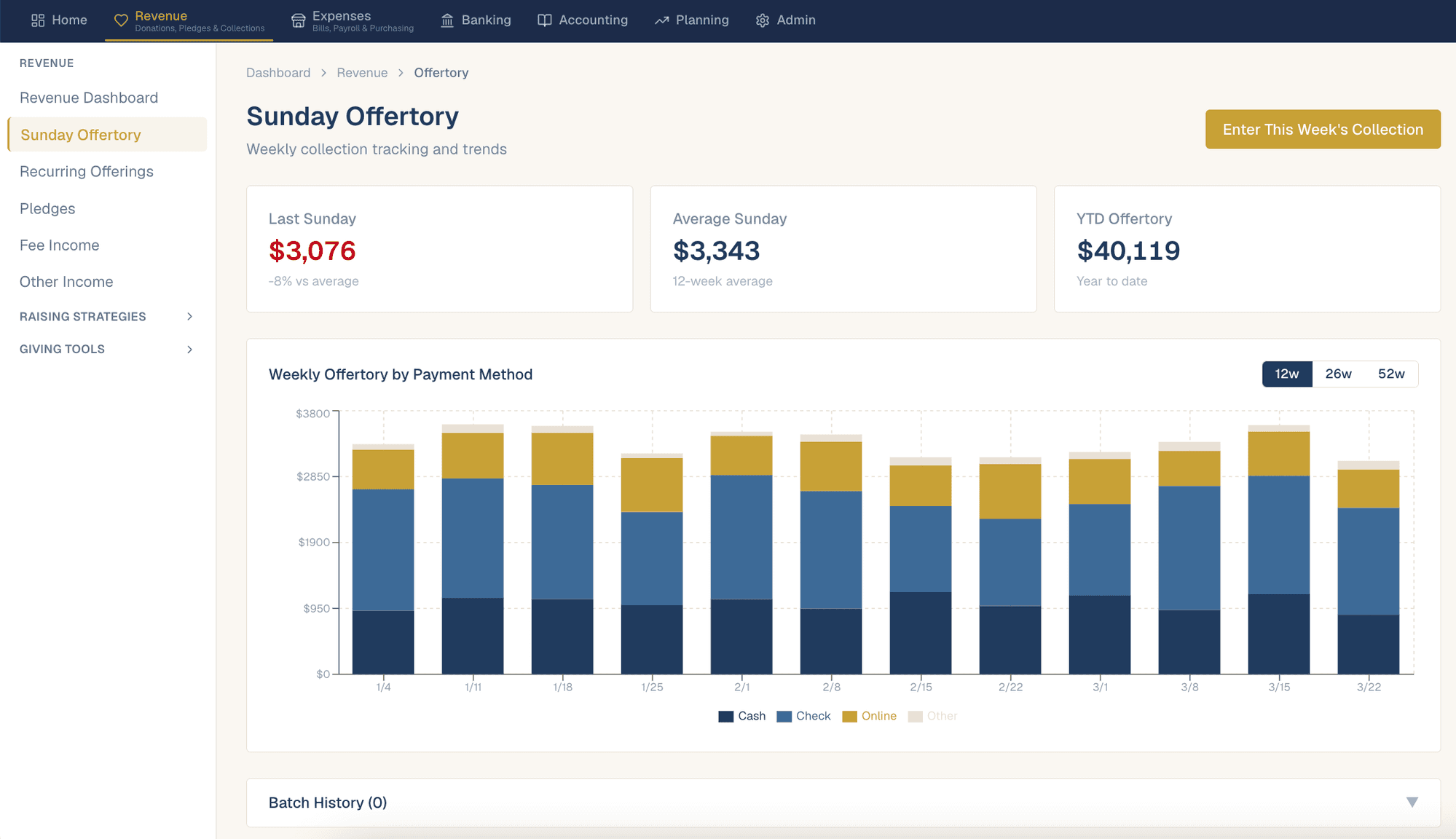Image resolution: width=1456 pixels, height=839 pixels.
Task: Switch to the Accounting section
Action: coord(583,20)
